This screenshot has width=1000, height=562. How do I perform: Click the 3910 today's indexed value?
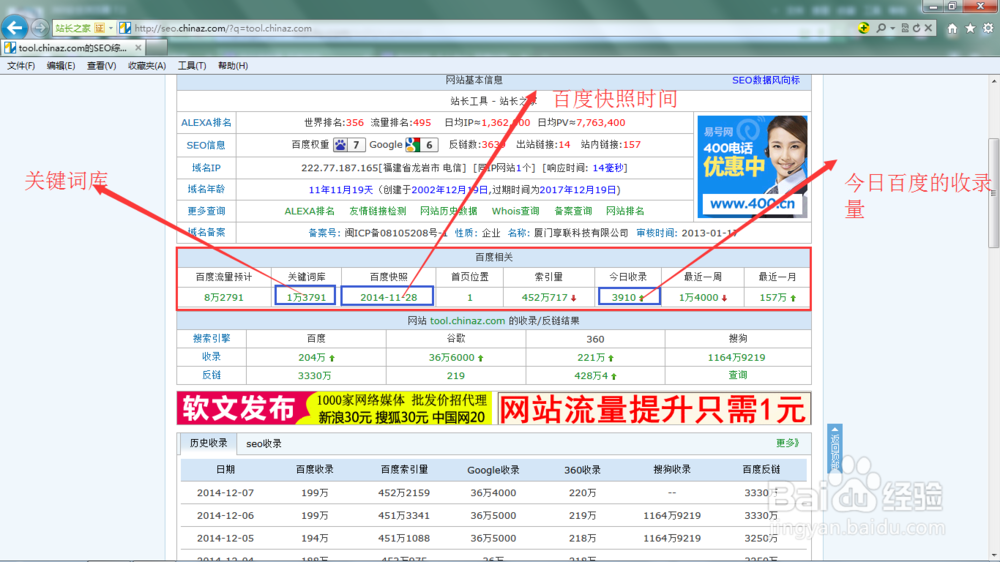tap(624, 297)
